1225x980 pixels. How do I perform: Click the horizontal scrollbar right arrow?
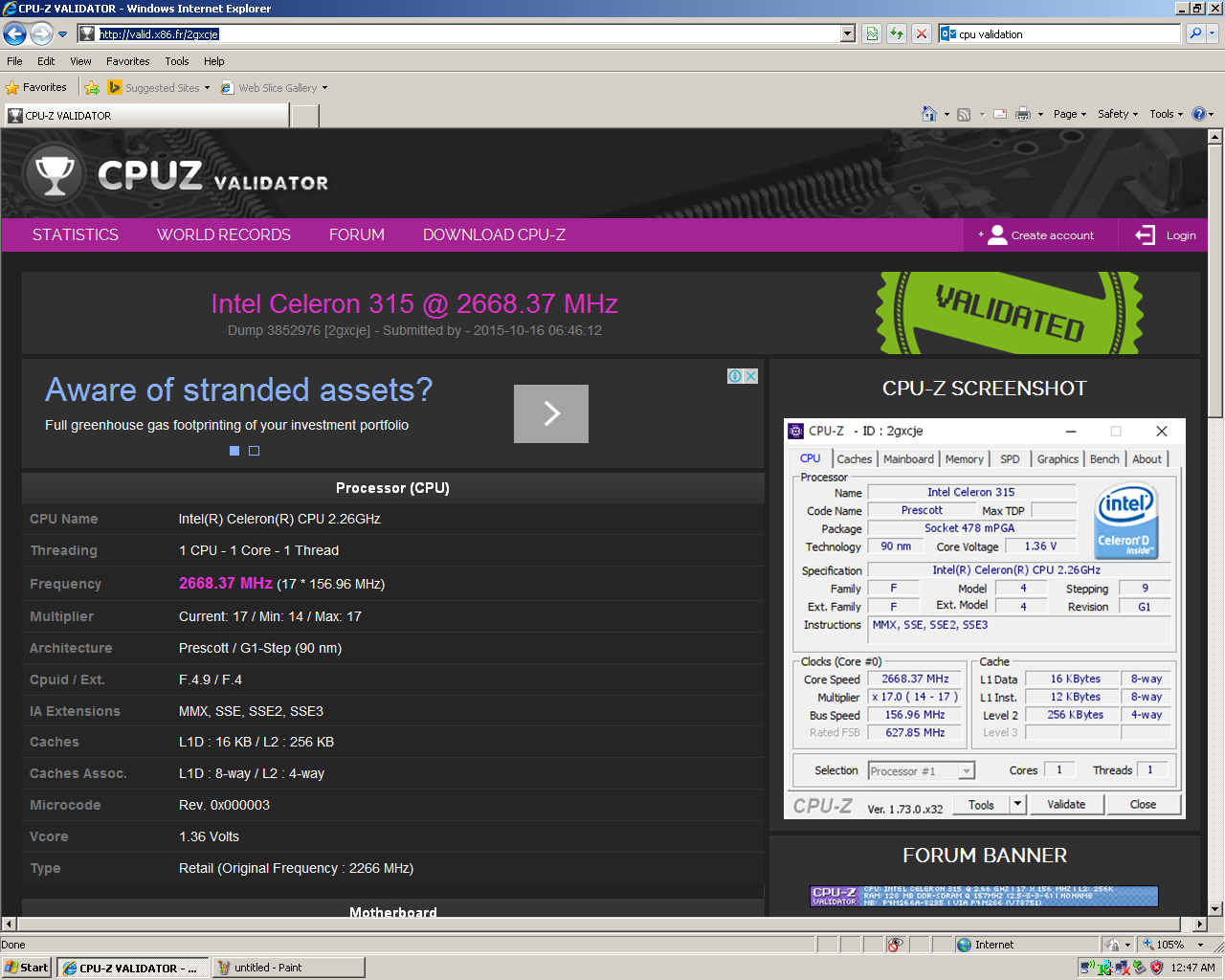(x=1200, y=924)
